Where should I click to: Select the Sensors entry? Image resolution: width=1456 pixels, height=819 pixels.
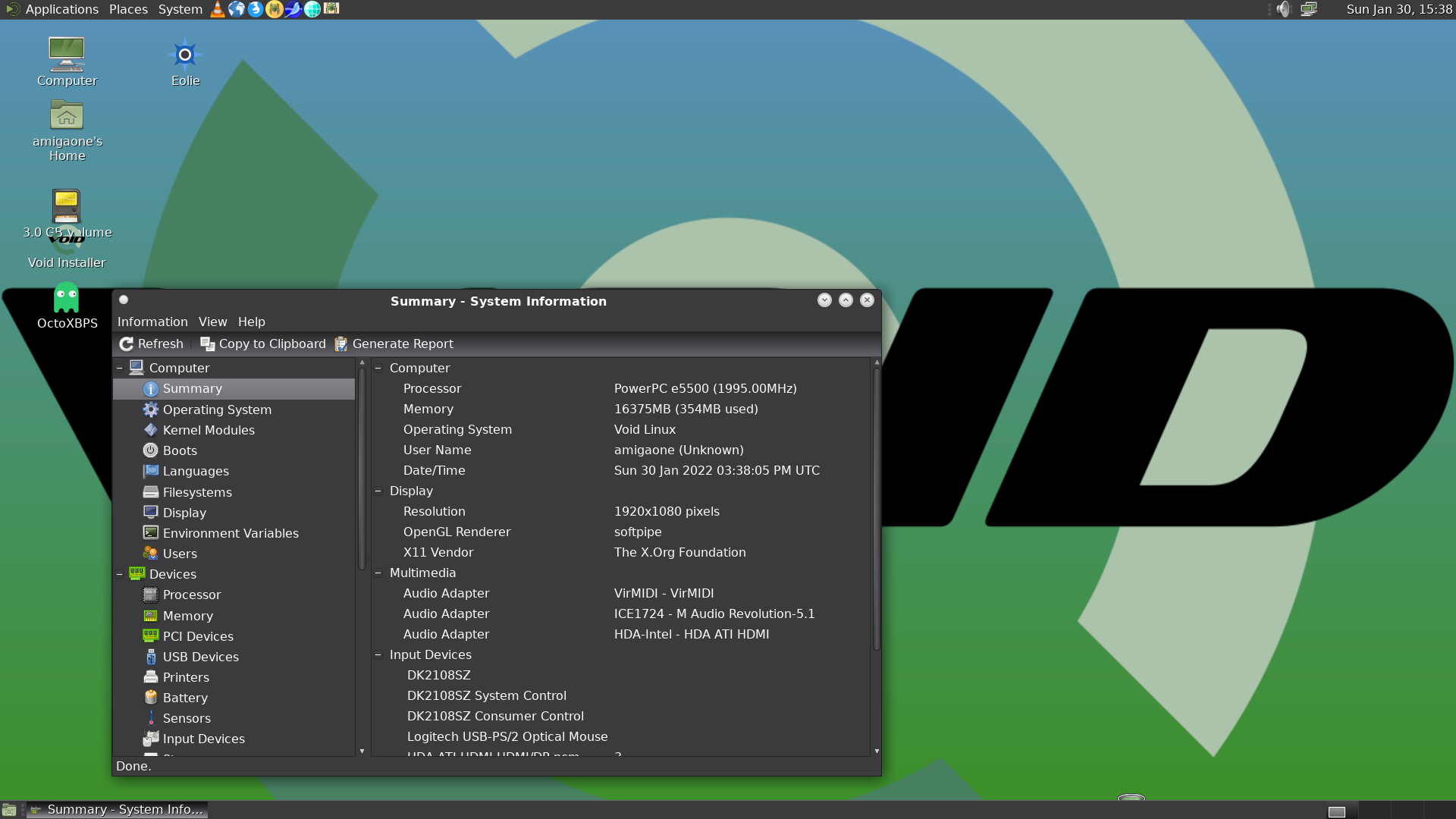coord(234,718)
